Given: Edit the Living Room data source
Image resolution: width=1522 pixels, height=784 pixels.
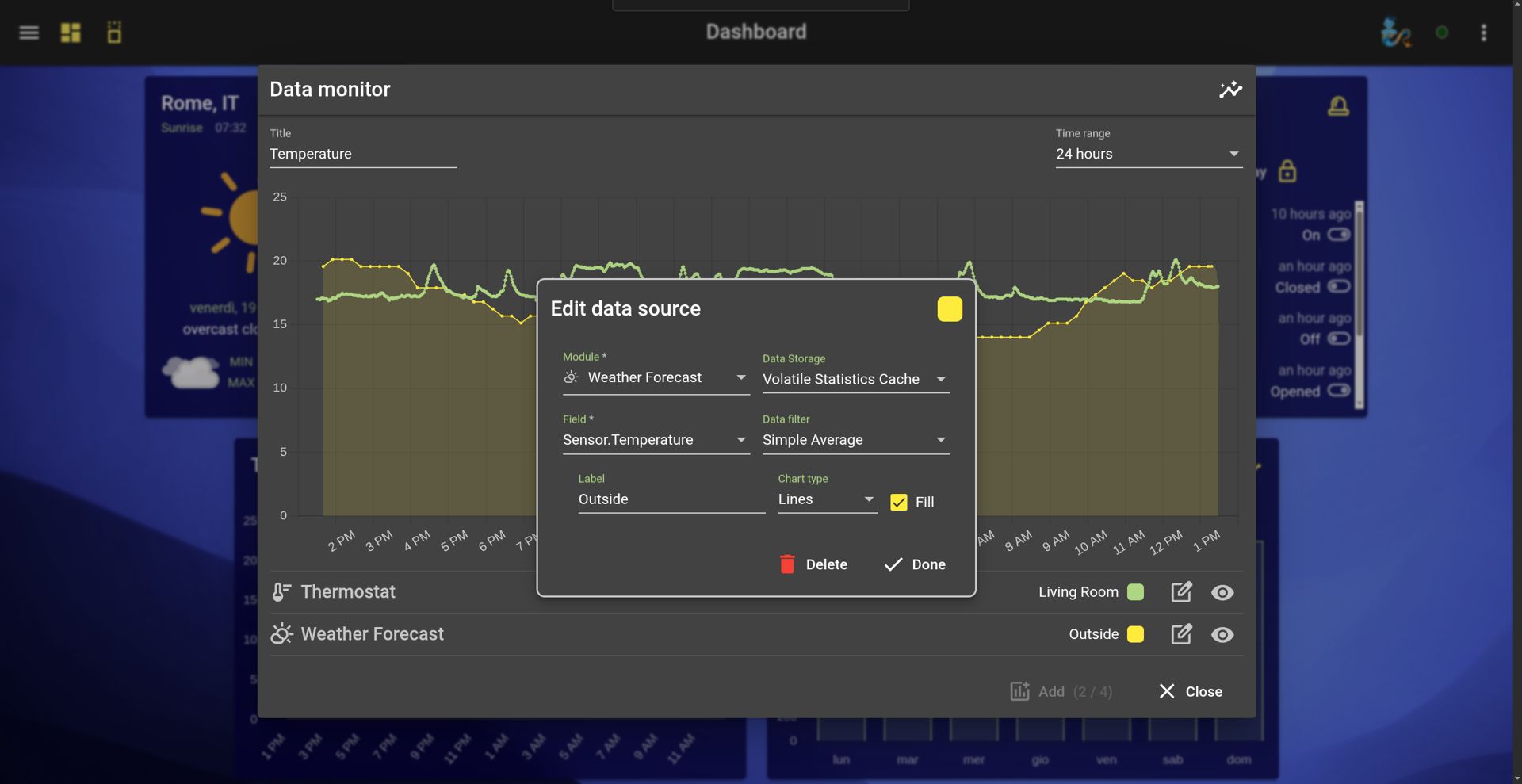Looking at the screenshot, I should tap(1181, 592).
